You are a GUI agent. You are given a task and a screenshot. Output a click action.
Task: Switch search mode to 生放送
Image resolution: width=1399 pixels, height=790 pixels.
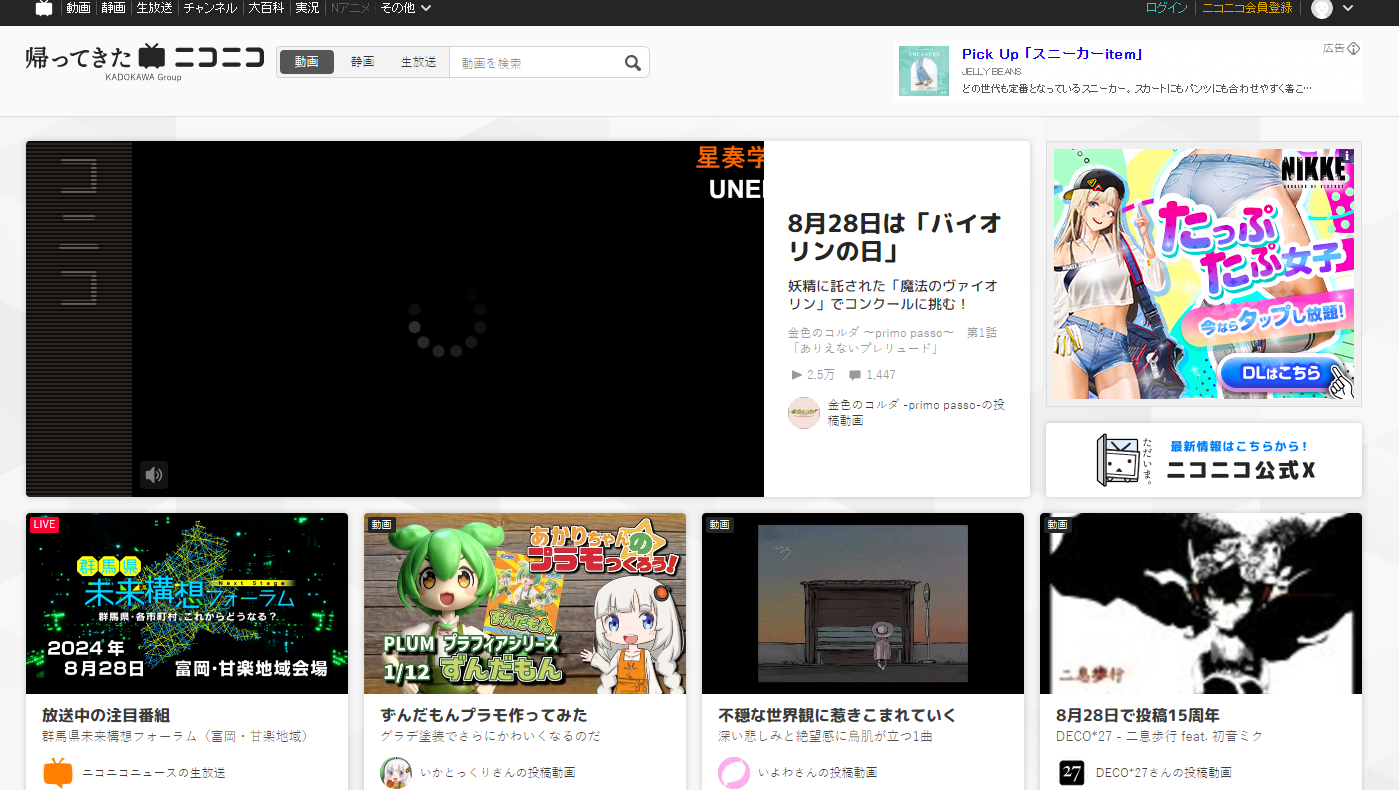point(418,62)
